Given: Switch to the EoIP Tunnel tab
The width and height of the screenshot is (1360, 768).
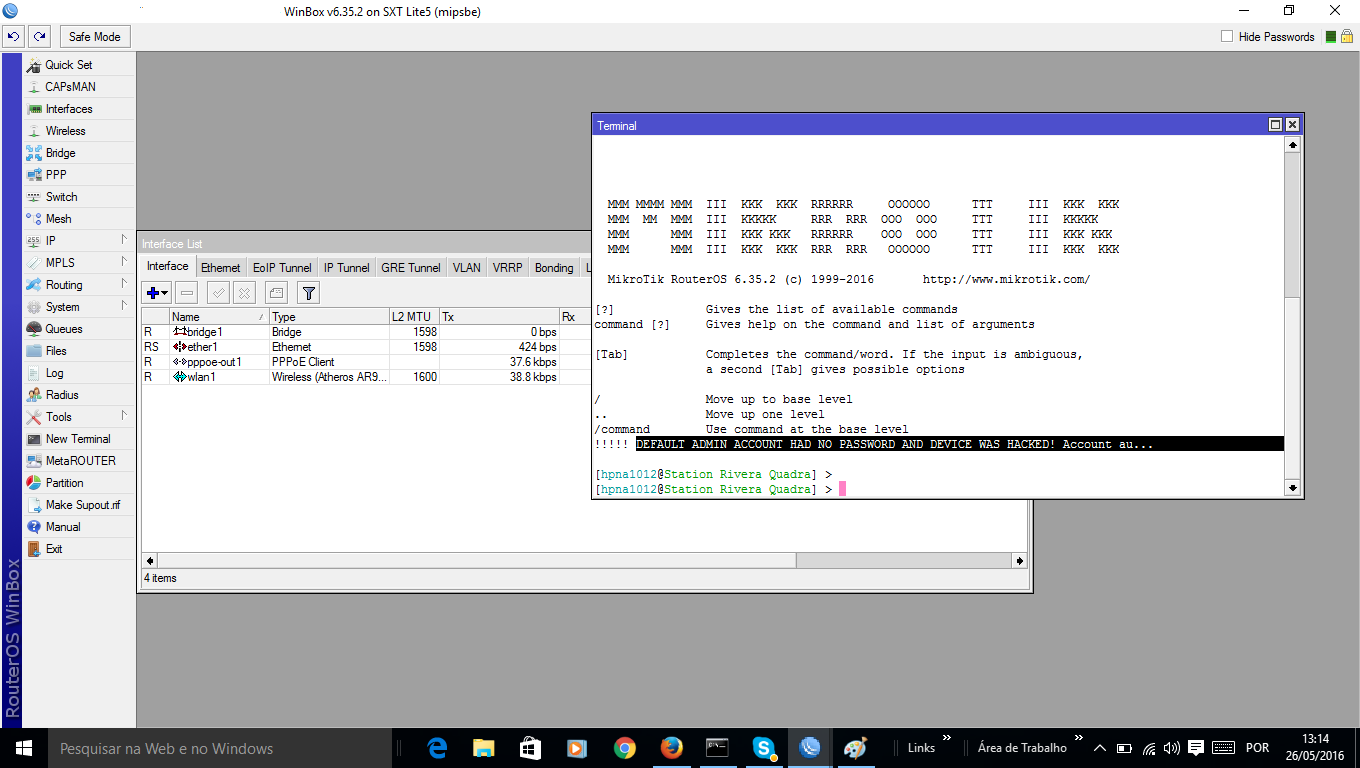Looking at the screenshot, I should 282,268.
